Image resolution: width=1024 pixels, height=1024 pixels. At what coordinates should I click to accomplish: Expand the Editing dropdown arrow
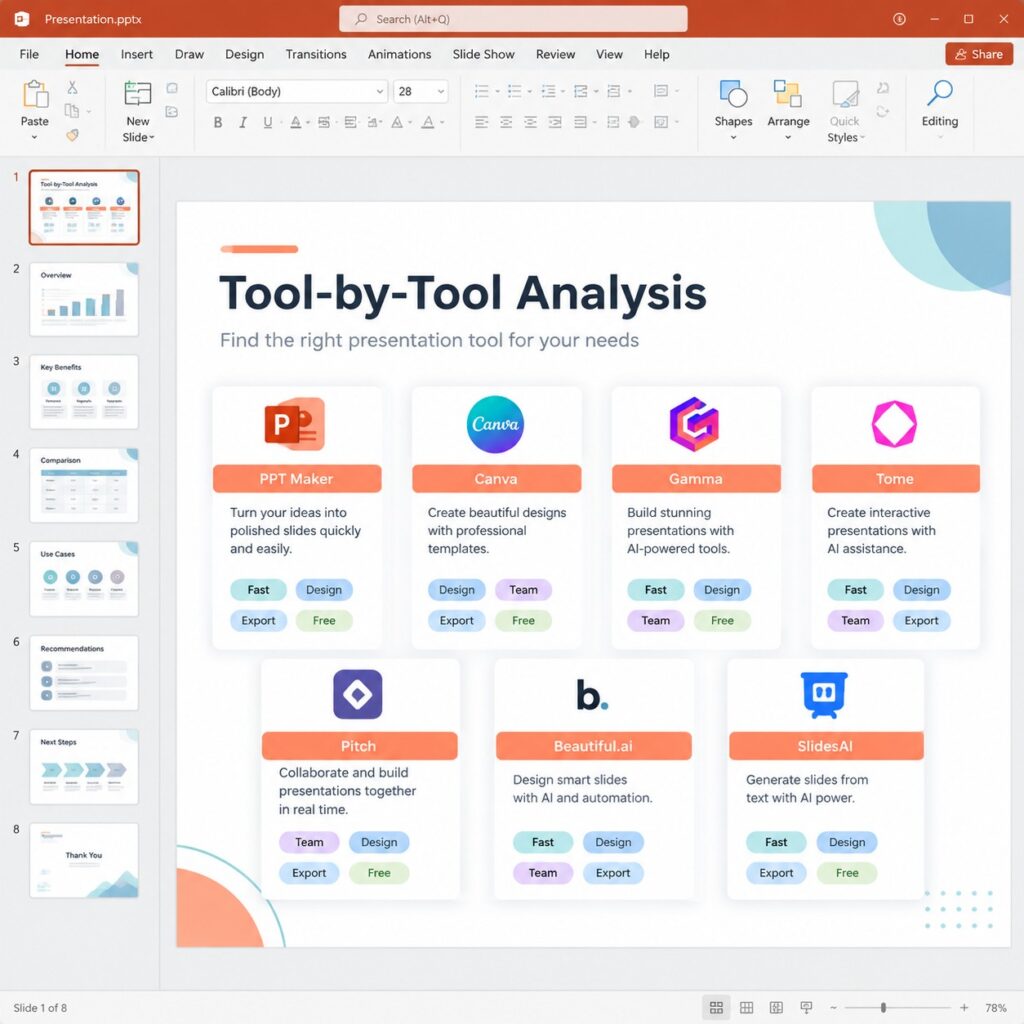click(x=940, y=137)
